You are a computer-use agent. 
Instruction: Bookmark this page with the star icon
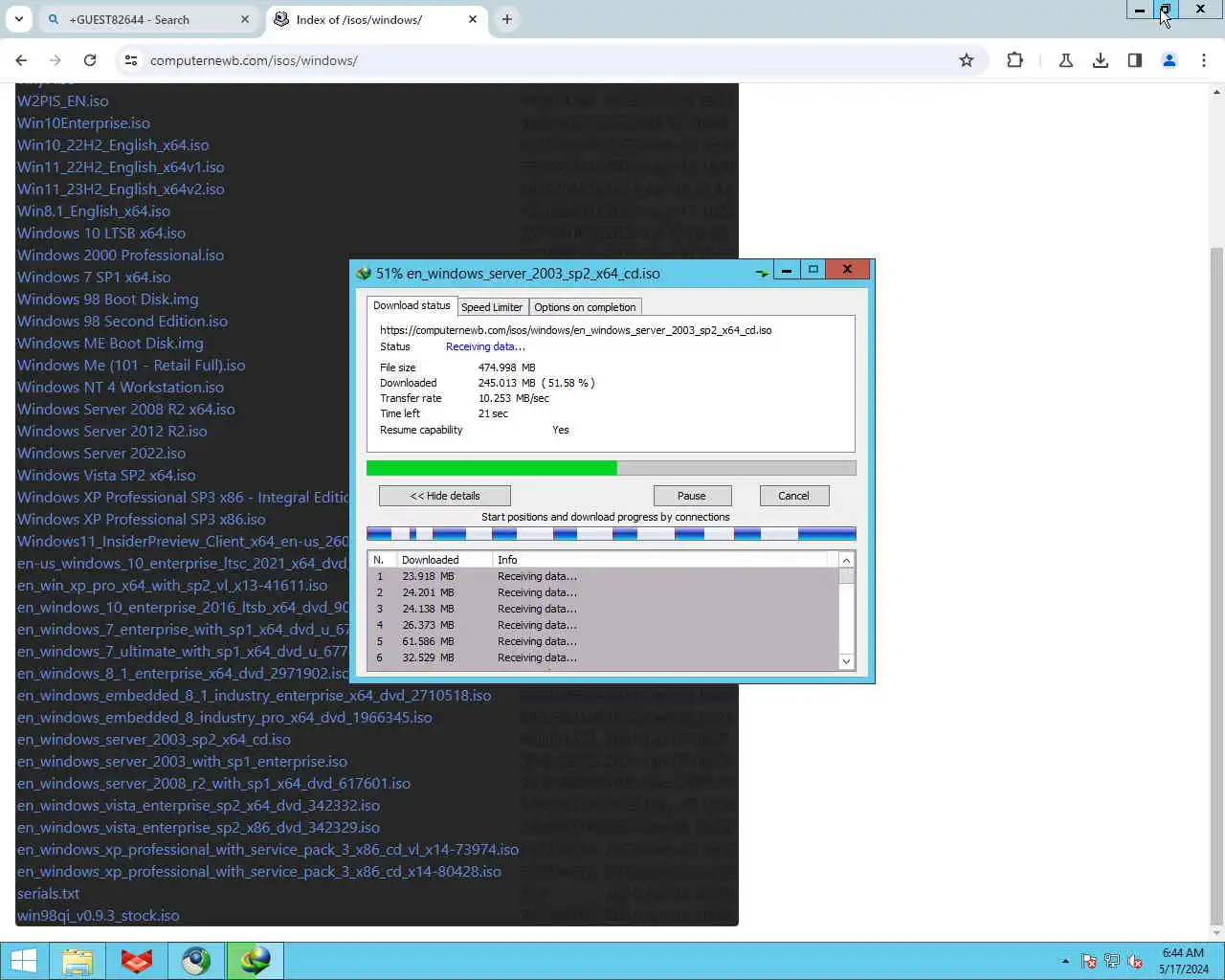click(967, 60)
